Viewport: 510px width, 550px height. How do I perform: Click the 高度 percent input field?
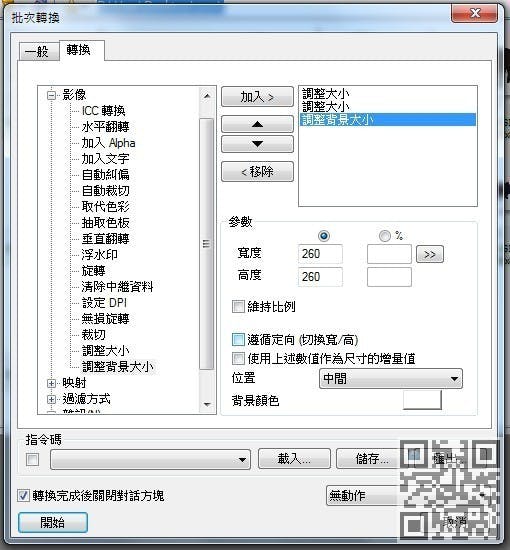[389, 277]
